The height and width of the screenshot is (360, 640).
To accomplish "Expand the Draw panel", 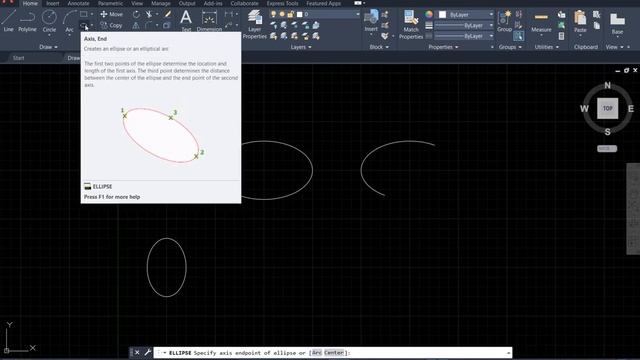I will 49,47.
